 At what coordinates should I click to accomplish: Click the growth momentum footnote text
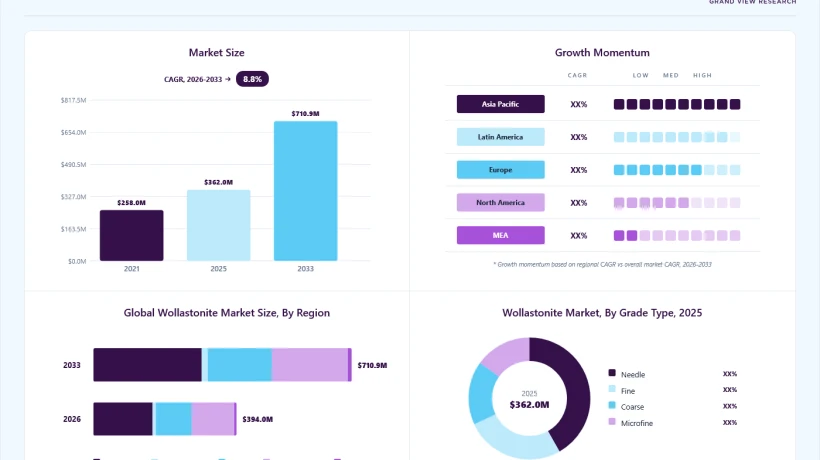[602, 264]
